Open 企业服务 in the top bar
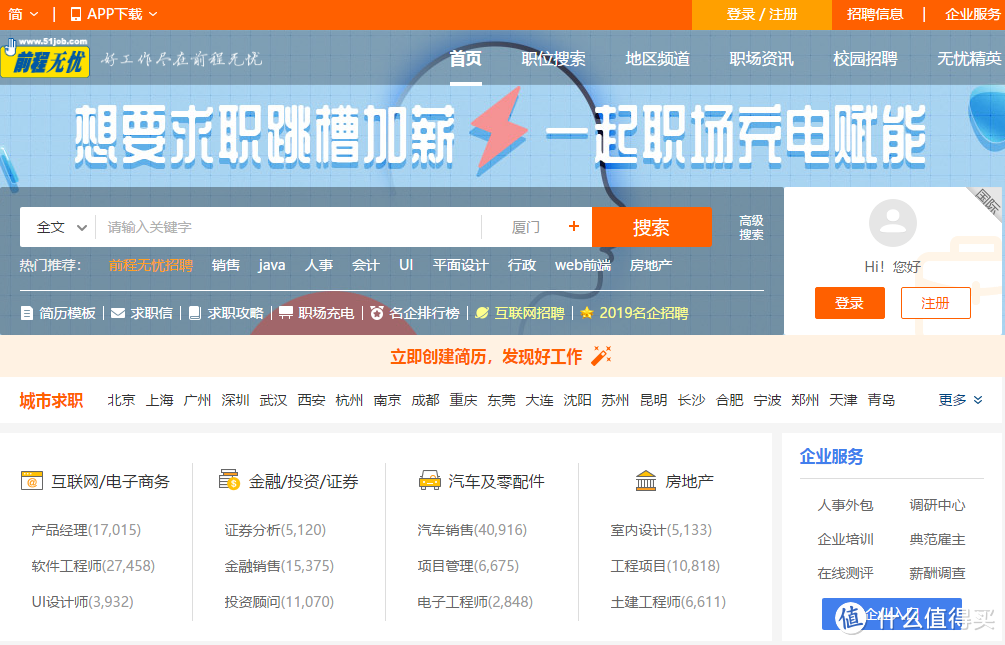The width and height of the screenshot is (1005, 645). coord(973,14)
